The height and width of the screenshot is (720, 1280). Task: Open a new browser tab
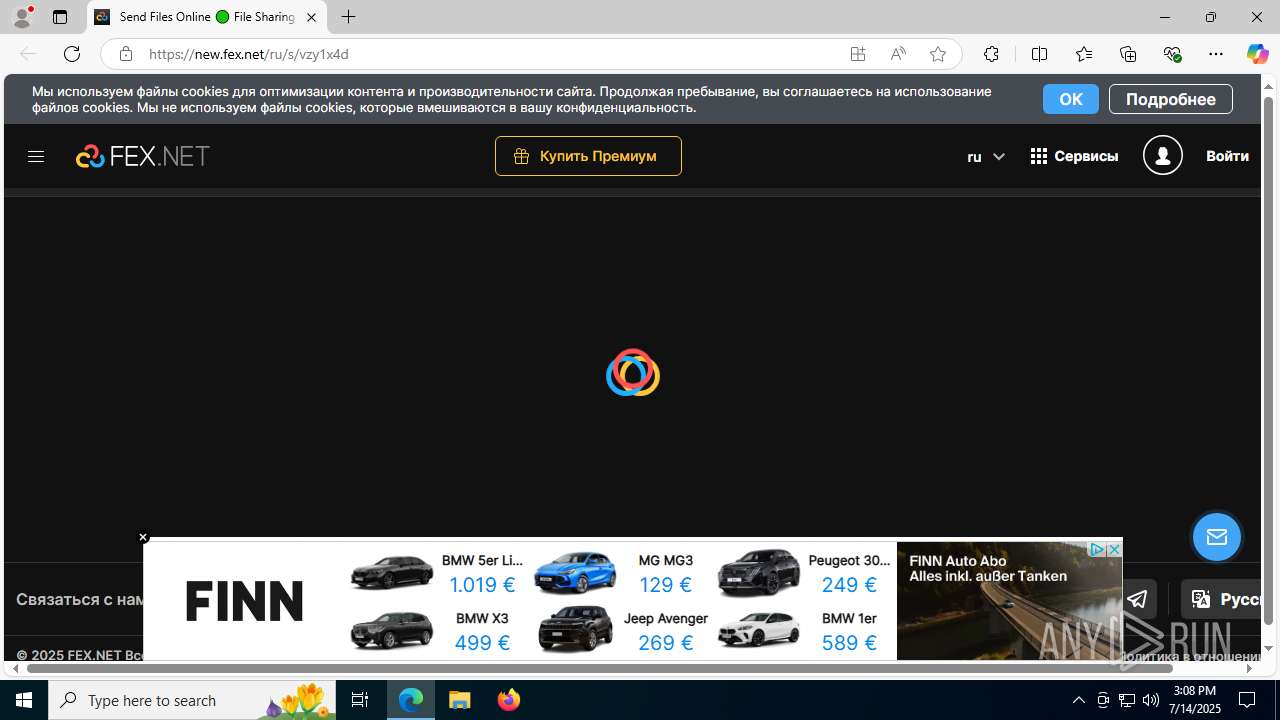tap(348, 17)
